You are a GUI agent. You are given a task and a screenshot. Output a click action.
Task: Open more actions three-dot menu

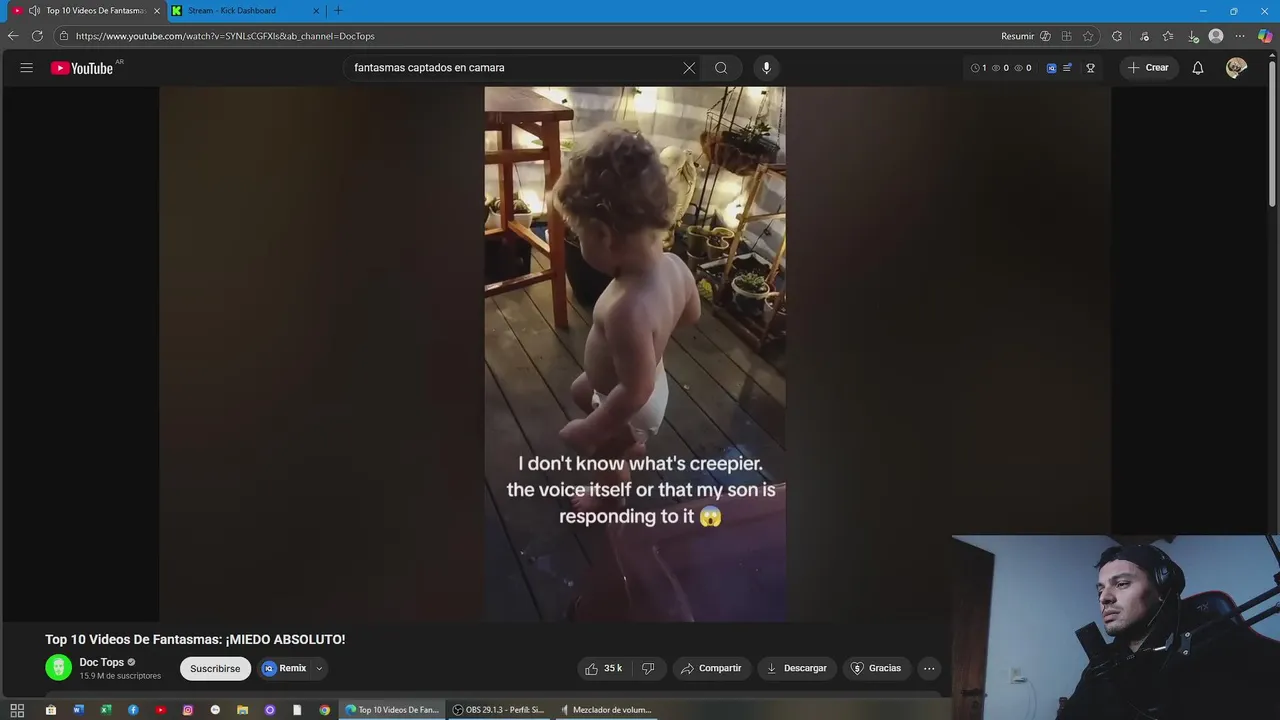pyautogui.click(x=929, y=668)
